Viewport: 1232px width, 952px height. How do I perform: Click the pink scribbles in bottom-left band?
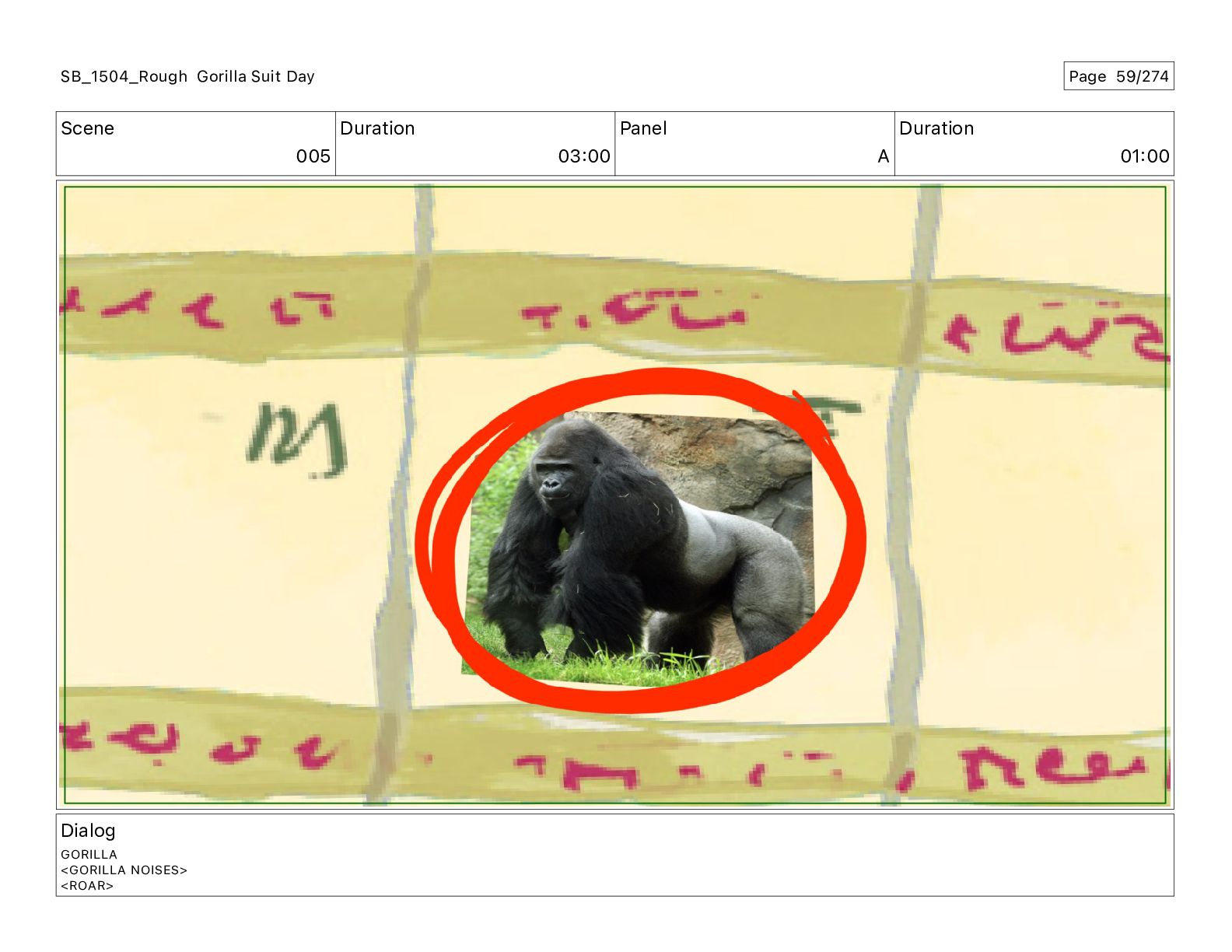click(x=198, y=743)
